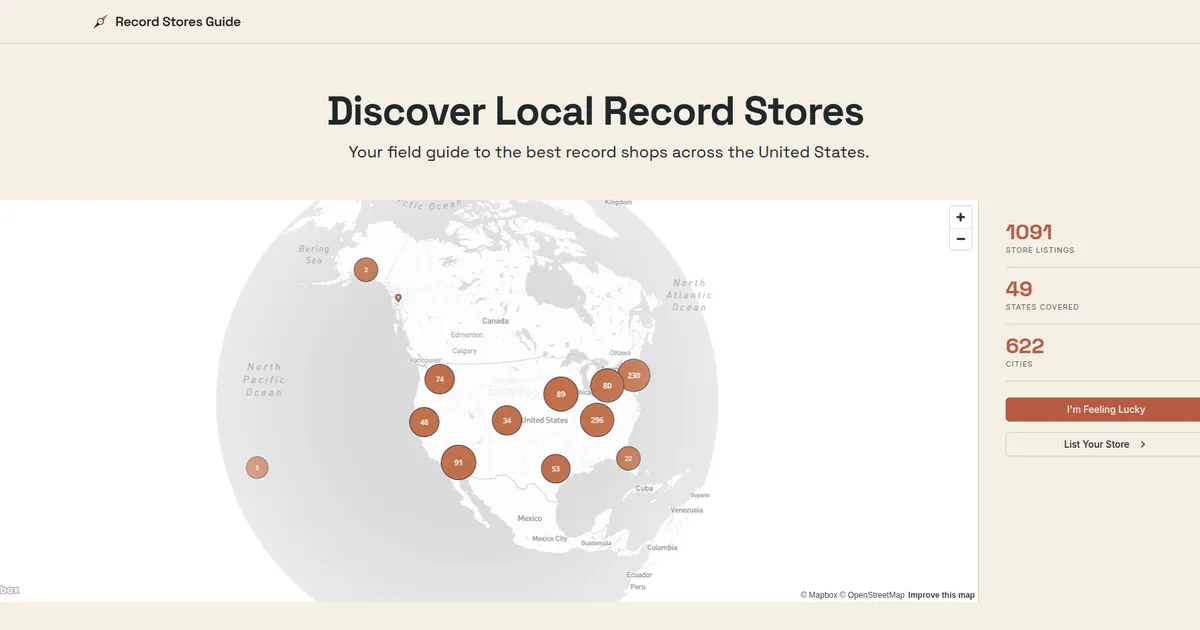
Task: Click the United States label on map
Action: [x=546, y=420]
